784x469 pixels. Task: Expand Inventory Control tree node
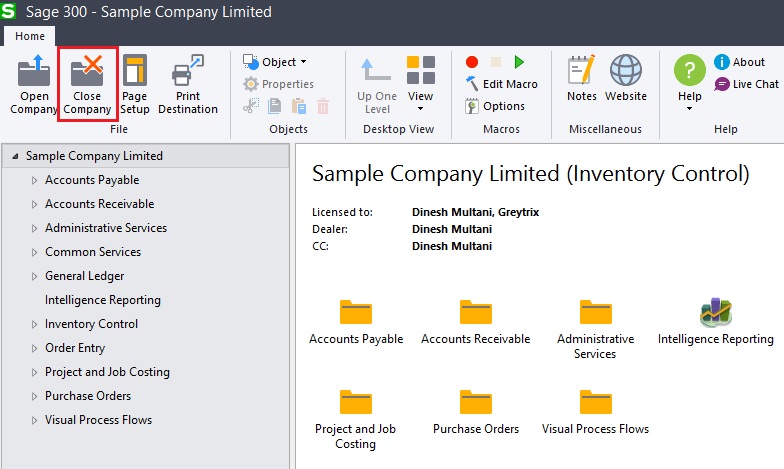34,324
